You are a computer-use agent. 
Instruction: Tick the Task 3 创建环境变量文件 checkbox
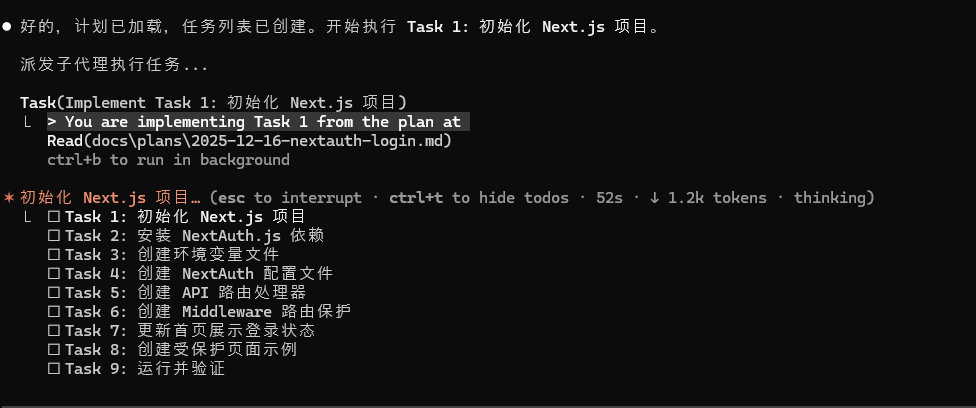pyautogui.click(x=53, y=255)
